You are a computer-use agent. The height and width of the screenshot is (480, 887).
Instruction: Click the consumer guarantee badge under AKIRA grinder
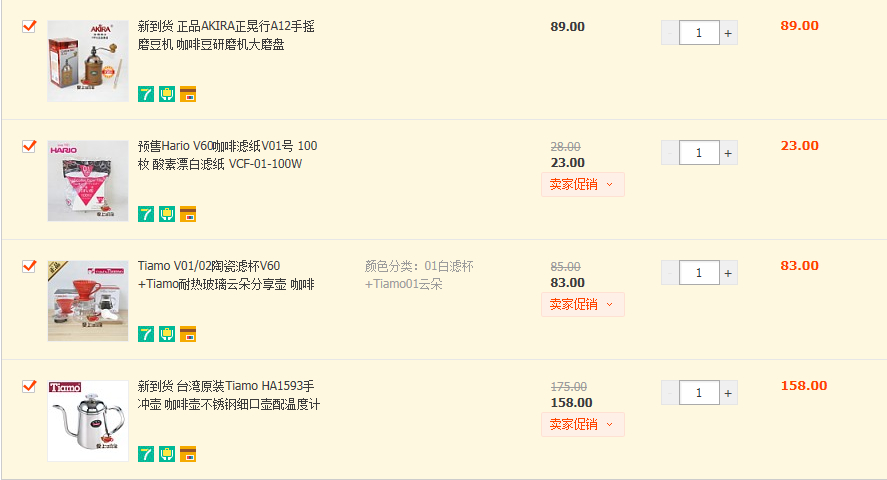coord(167,94)
